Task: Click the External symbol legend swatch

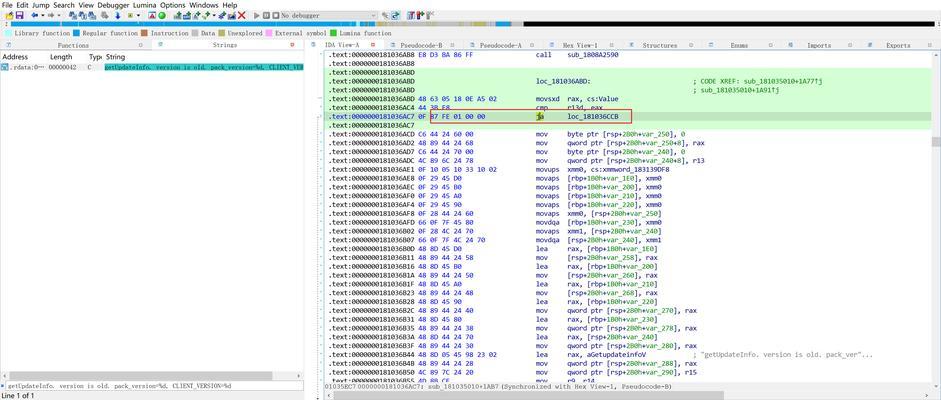Action: tap(269, 34)
